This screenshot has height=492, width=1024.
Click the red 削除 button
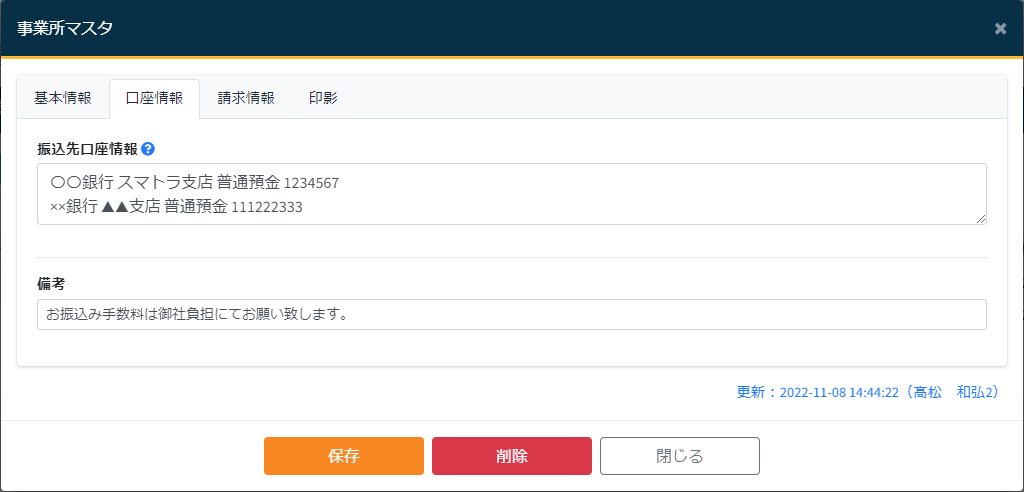coord(511,456)
